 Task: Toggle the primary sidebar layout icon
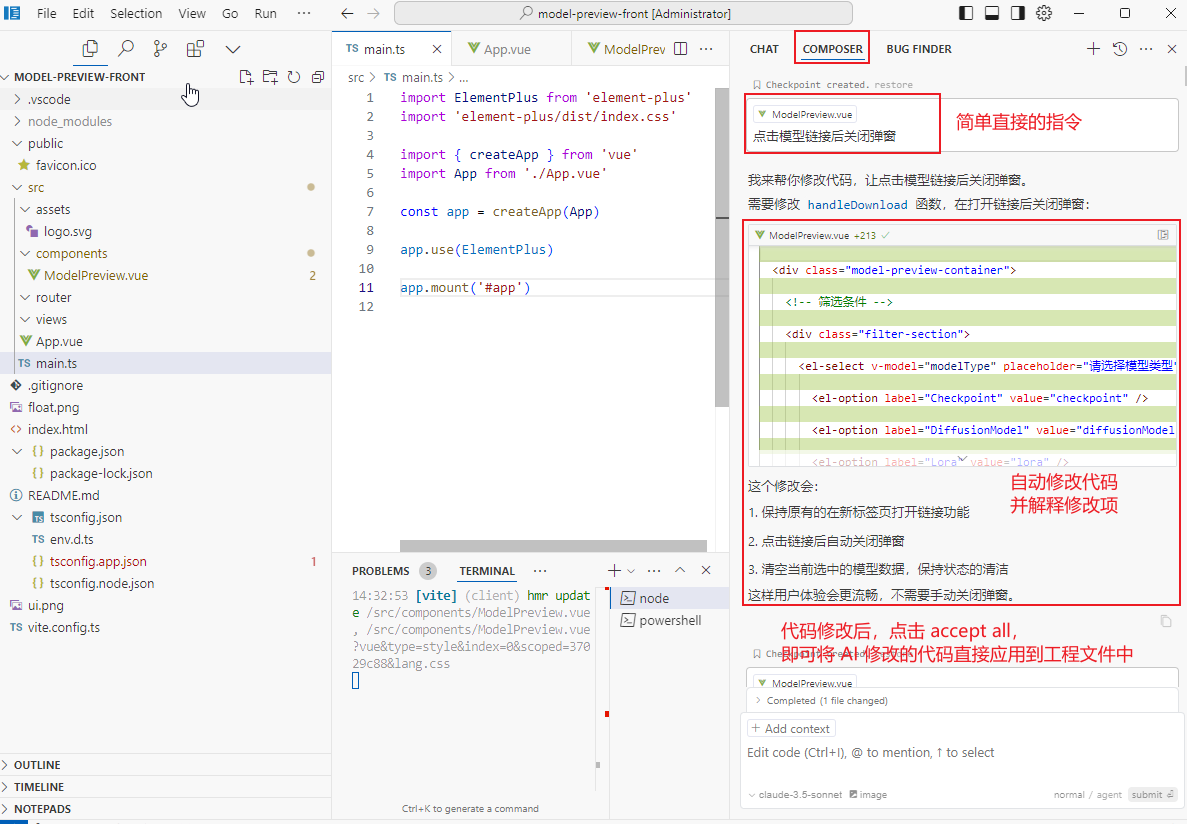coord(966,13)
